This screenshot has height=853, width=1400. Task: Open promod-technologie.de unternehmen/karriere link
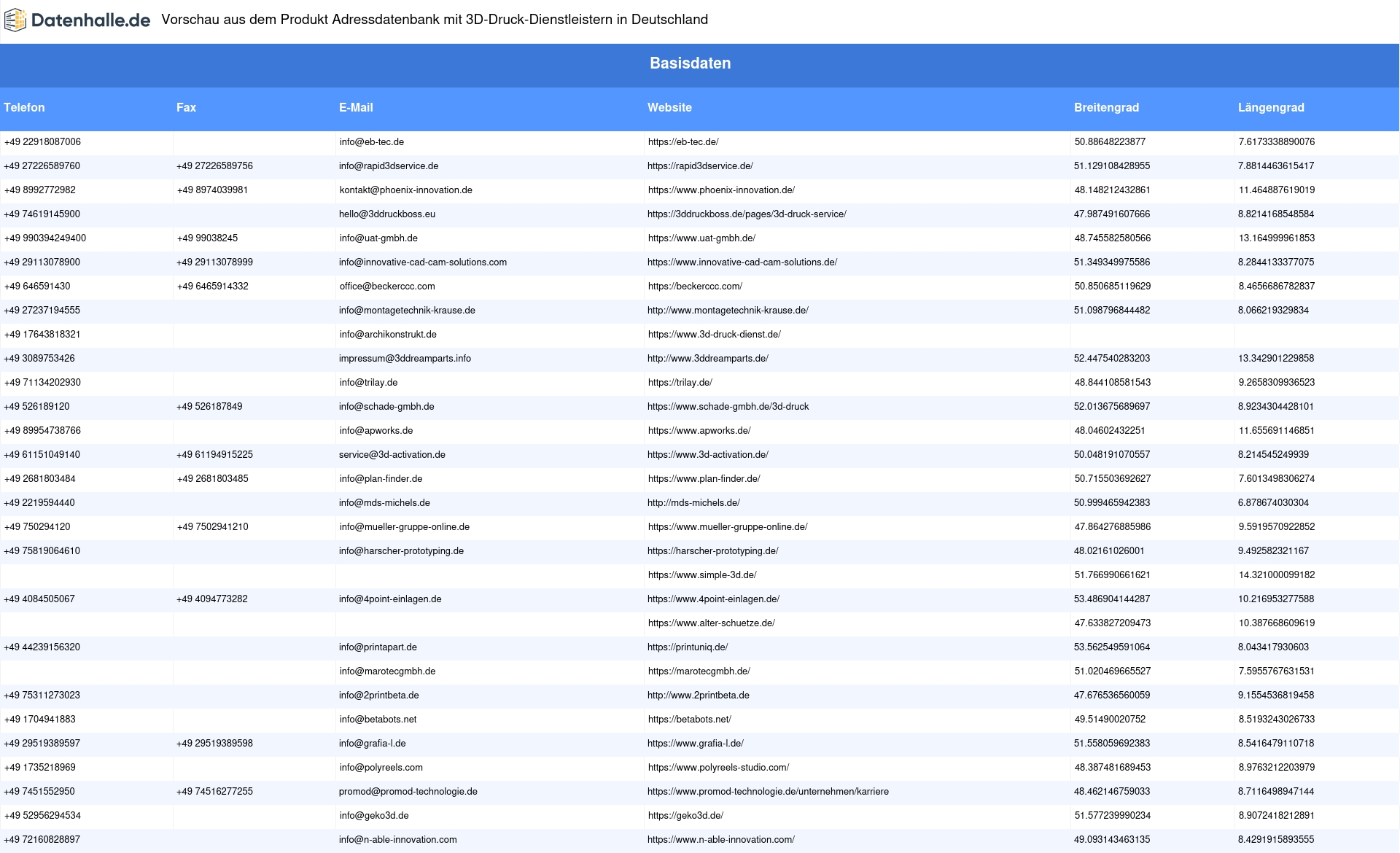(768, 792)
